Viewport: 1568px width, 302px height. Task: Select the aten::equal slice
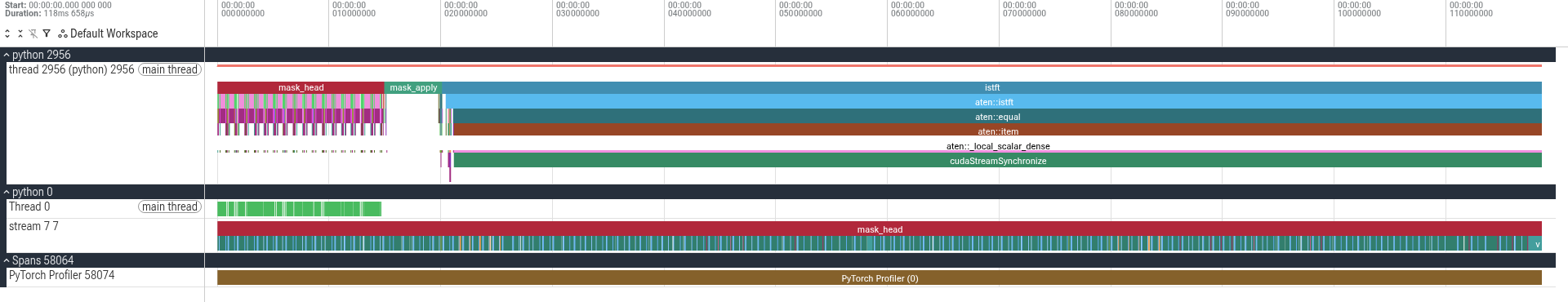(997, 117)
